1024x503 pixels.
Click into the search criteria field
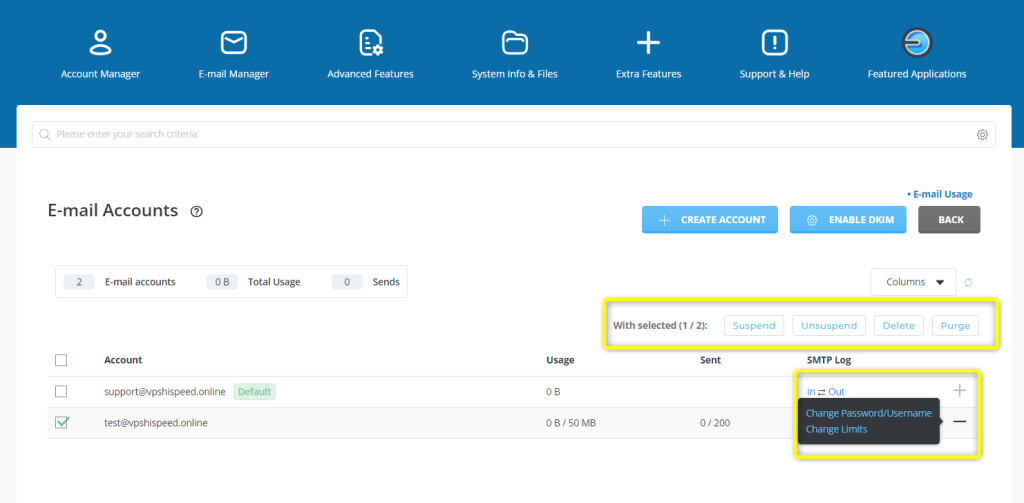click(x=500, y=135)
